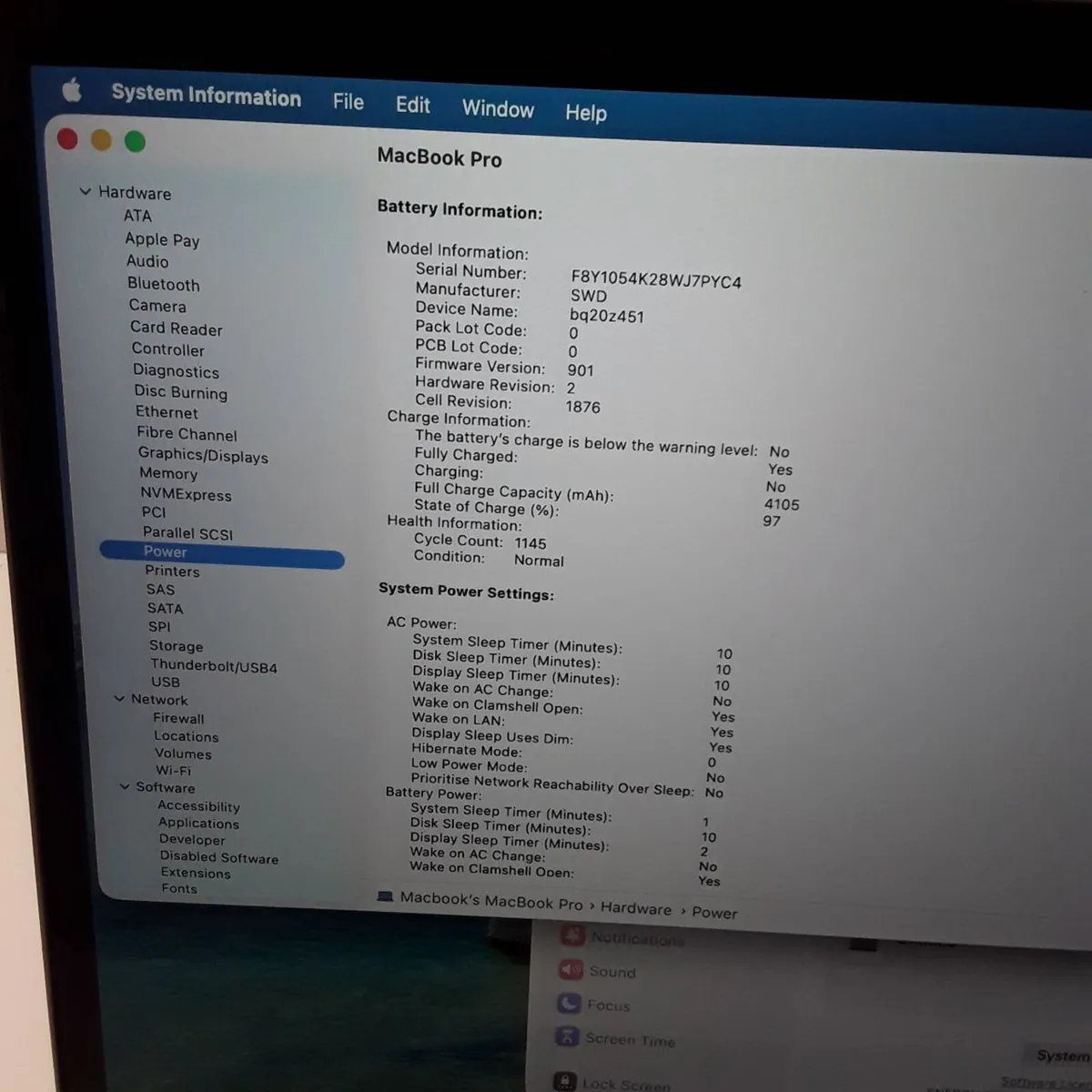Viewport: 1092px width, 1092px height.
Task: Click Hardware in the path bar
Action: click(x=636, y=908)
